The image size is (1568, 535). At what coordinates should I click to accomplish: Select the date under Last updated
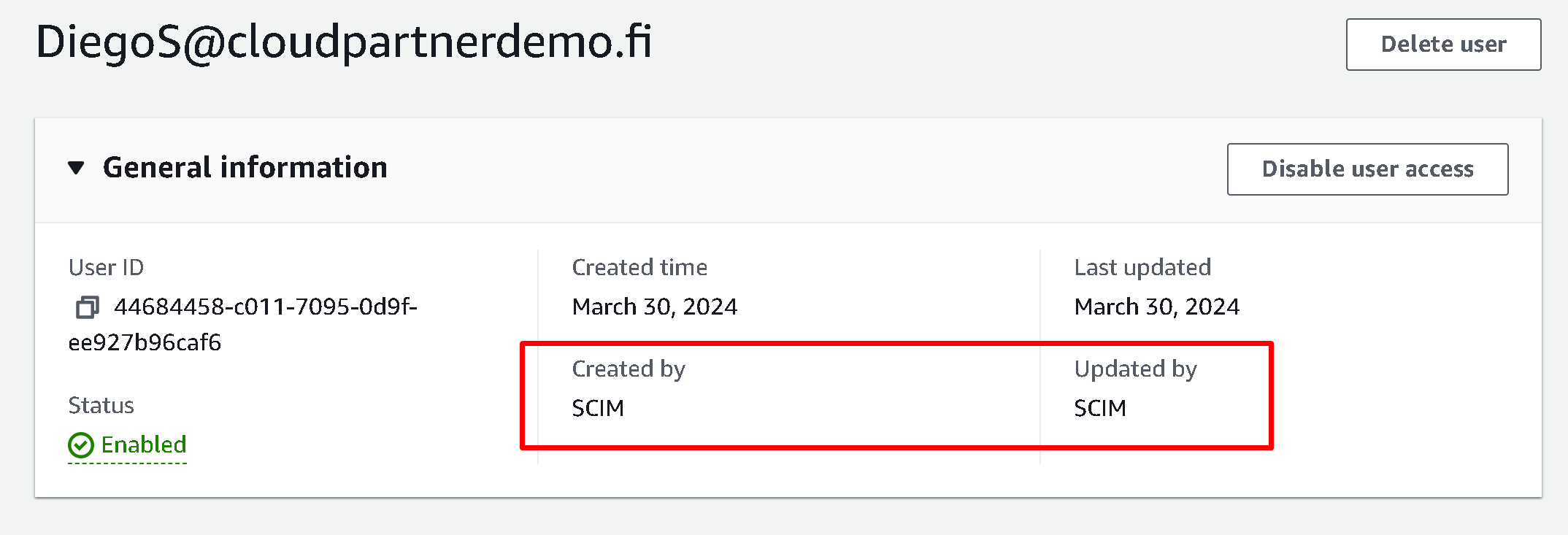pos(1157,307)
